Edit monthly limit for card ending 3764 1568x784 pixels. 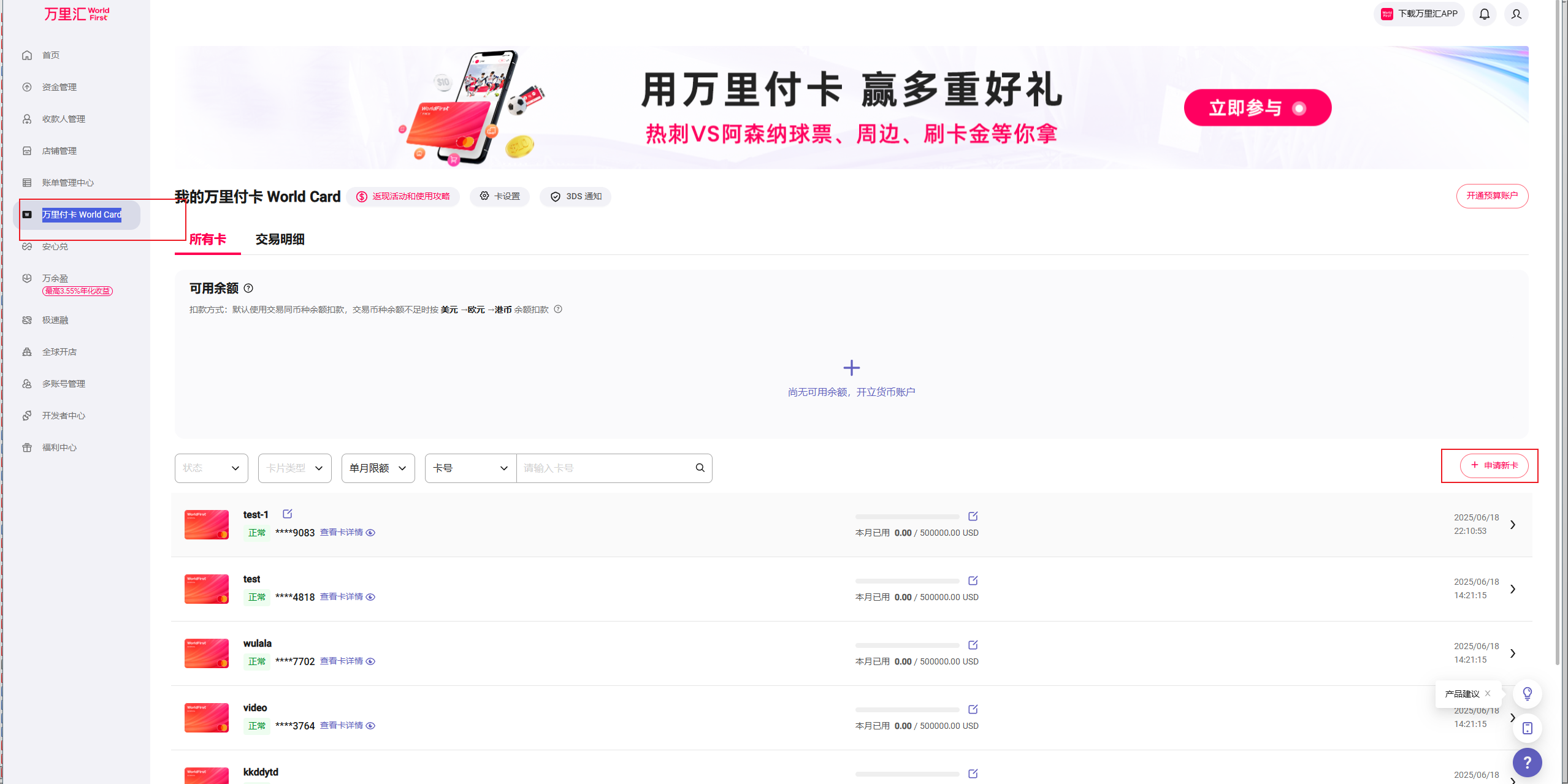pos(973,709)
